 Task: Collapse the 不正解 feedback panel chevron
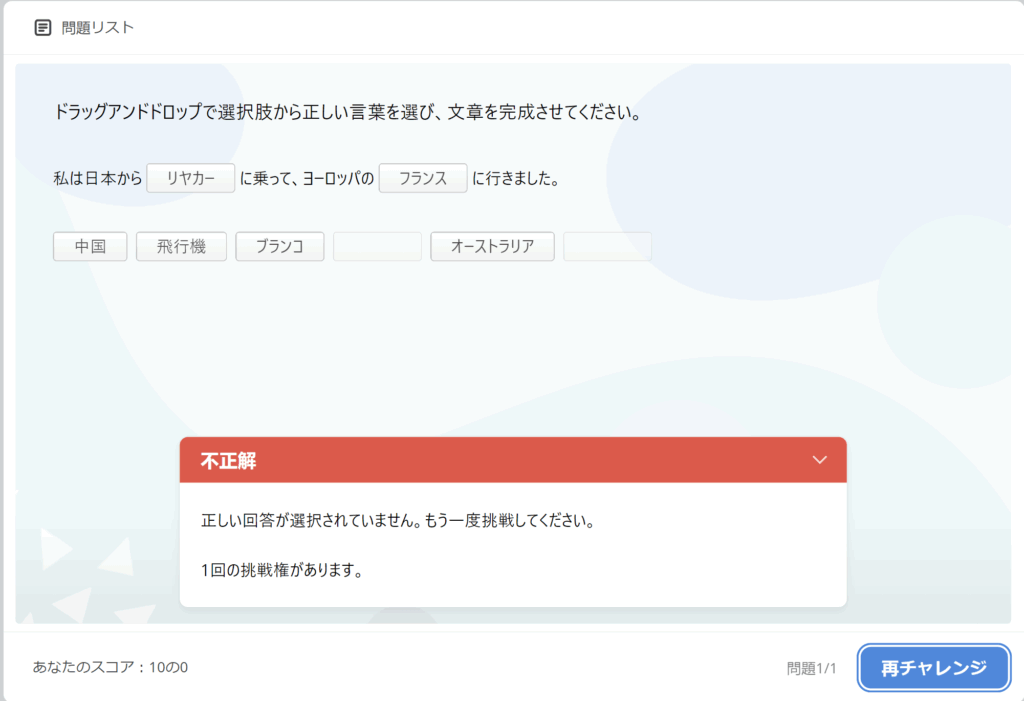[820, 460]
